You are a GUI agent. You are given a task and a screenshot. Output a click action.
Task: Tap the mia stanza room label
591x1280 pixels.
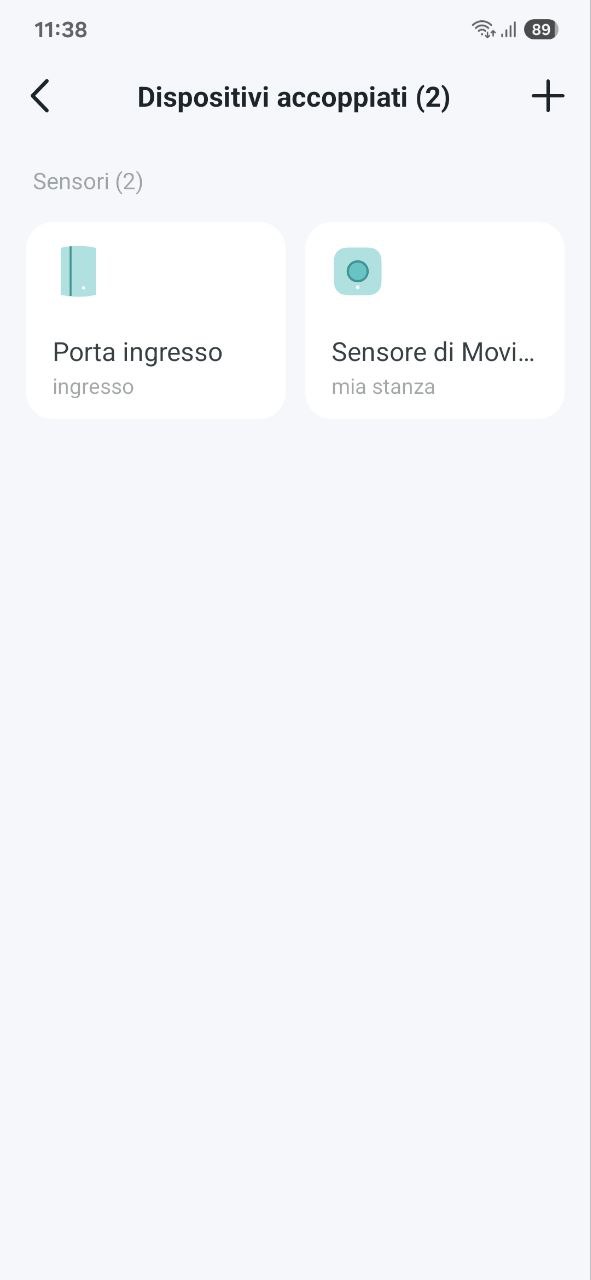383,386
